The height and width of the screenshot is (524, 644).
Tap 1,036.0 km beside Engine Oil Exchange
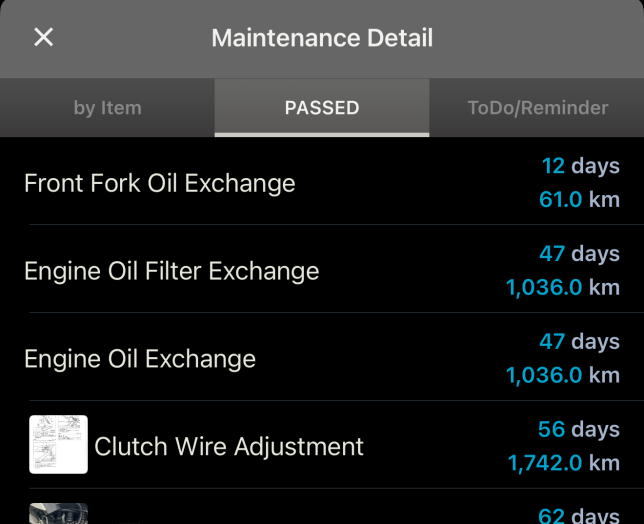click(x=563, y=376)
